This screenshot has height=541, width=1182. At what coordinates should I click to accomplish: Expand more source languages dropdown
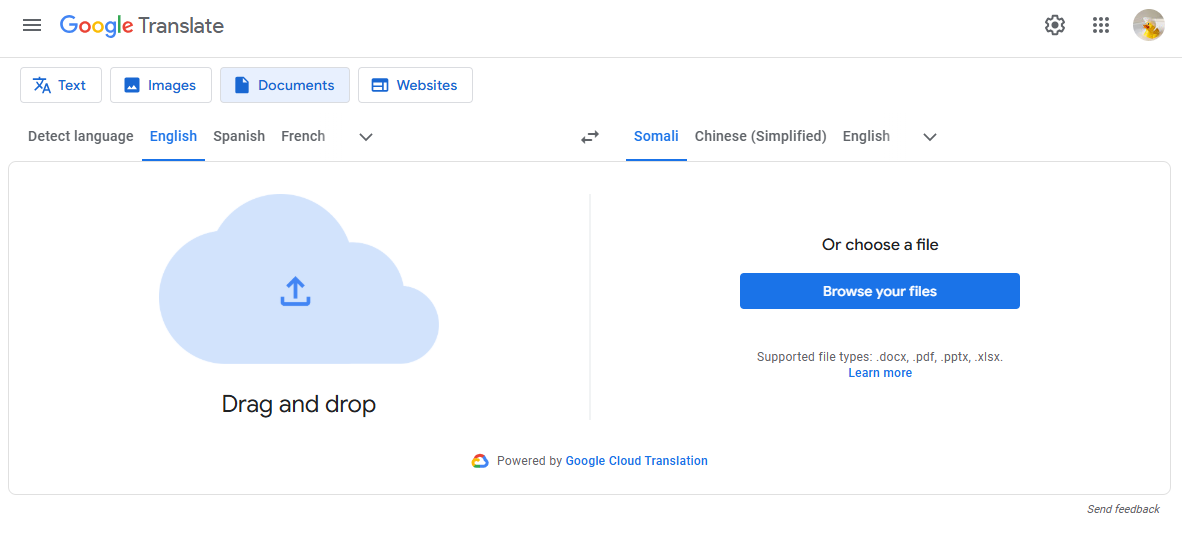point(366,137)
